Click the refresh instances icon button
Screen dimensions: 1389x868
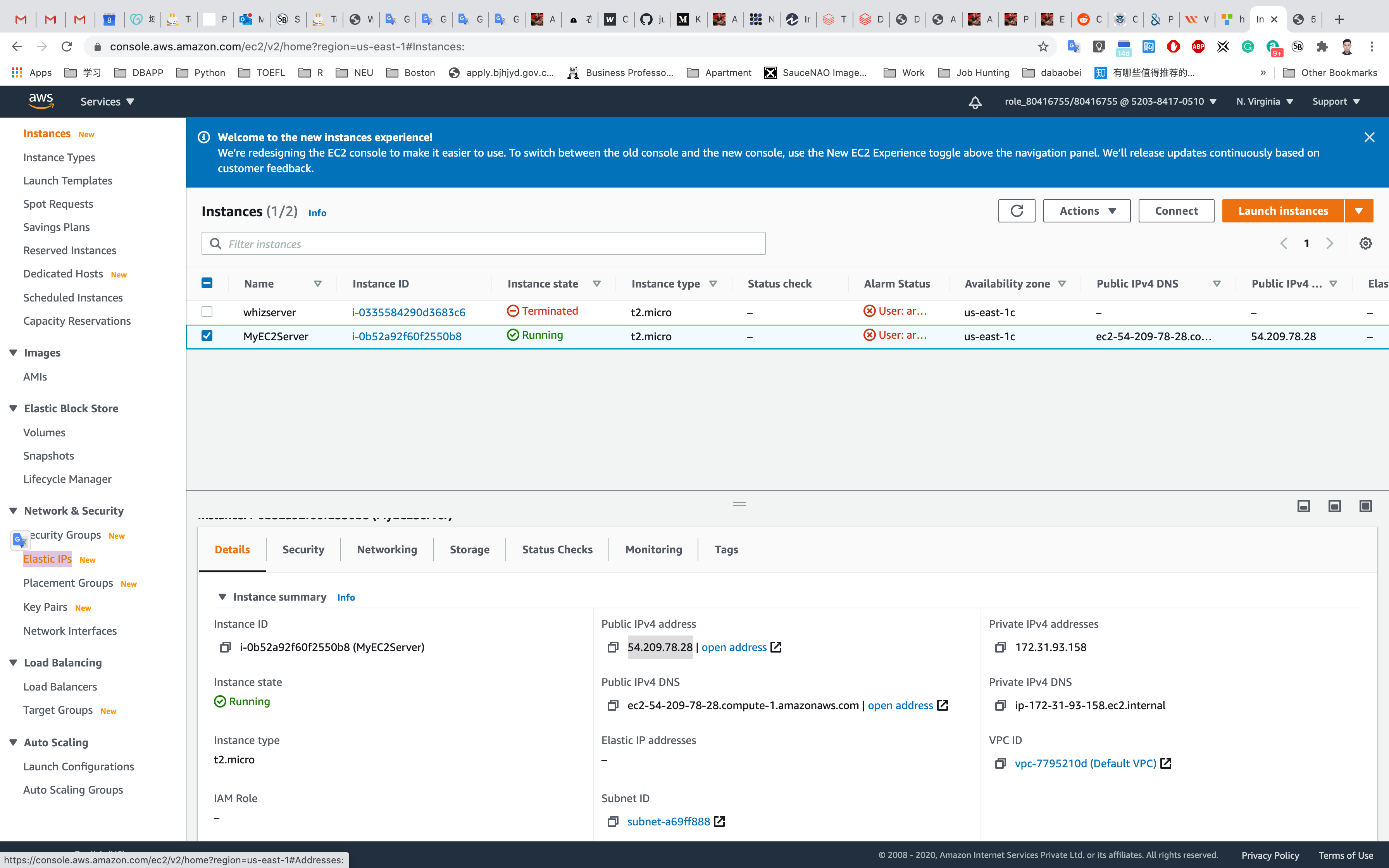coord(1016,211)
